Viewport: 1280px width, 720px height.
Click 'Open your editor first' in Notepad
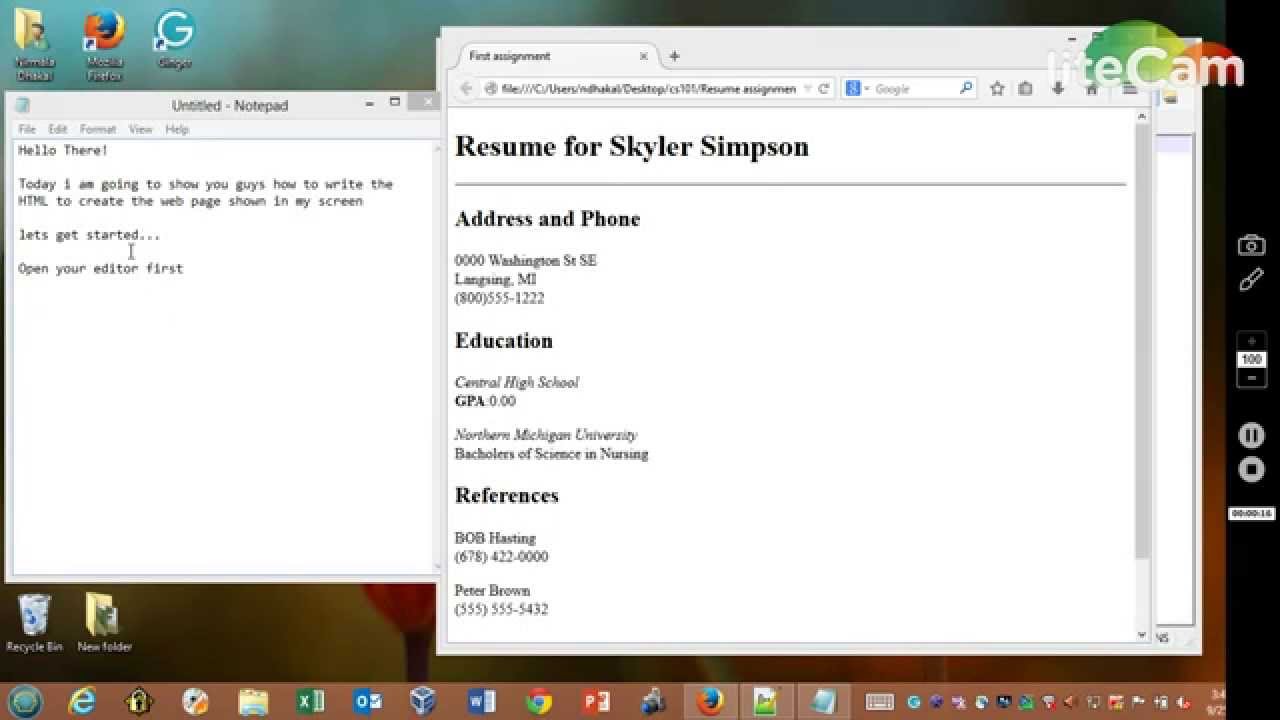pyautogui.click(x=100, y=269)
